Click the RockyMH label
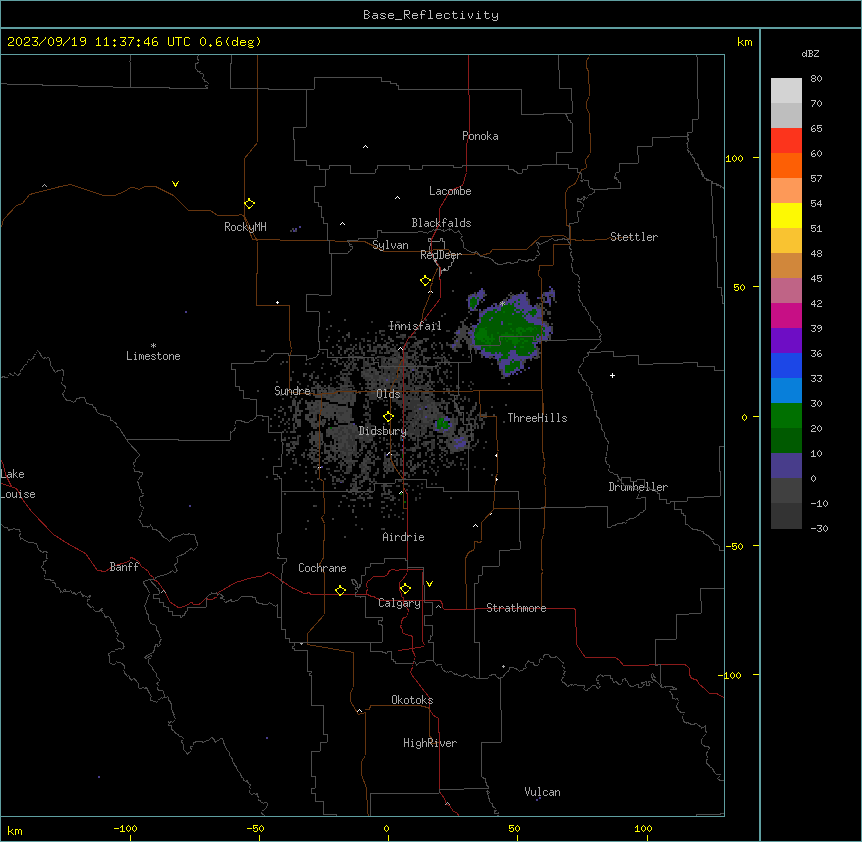Image resolution: width=862 pixels, height=842 pixels. (x=245, y=227)
